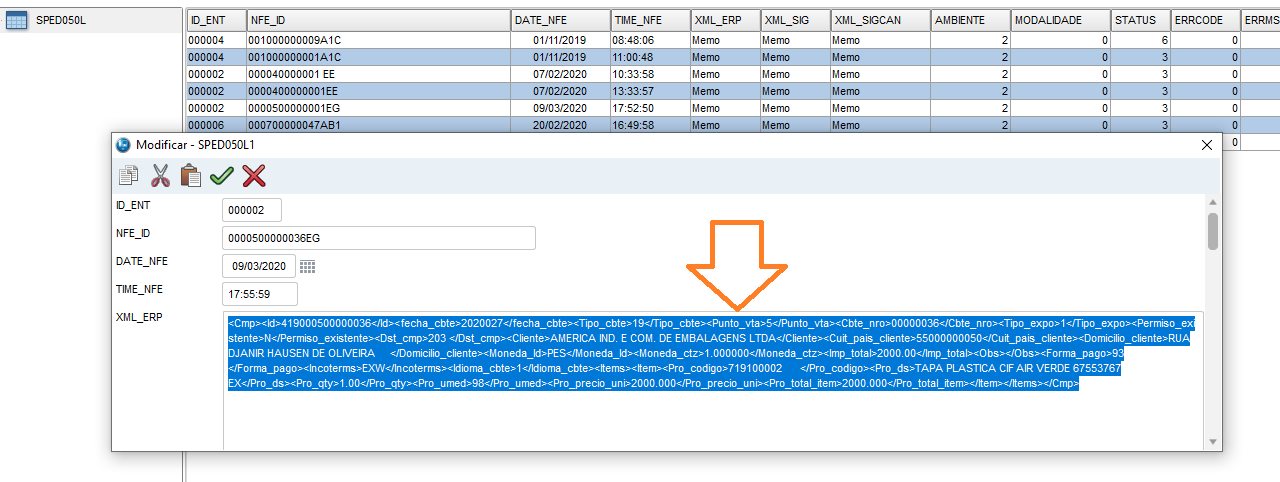Open XML_SIG Memo in the 17:52:50 row
The height and width of the screenshot is (482, 1280).
[x=795, y=108]
